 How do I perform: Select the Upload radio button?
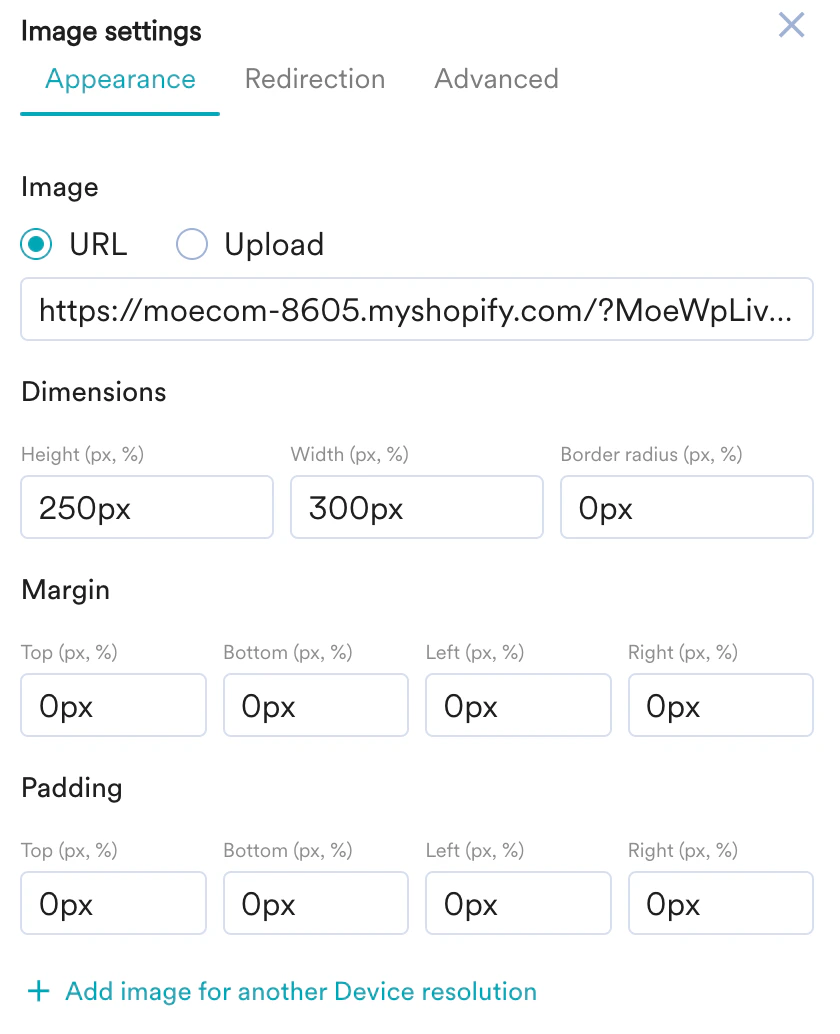click(191, 244)
